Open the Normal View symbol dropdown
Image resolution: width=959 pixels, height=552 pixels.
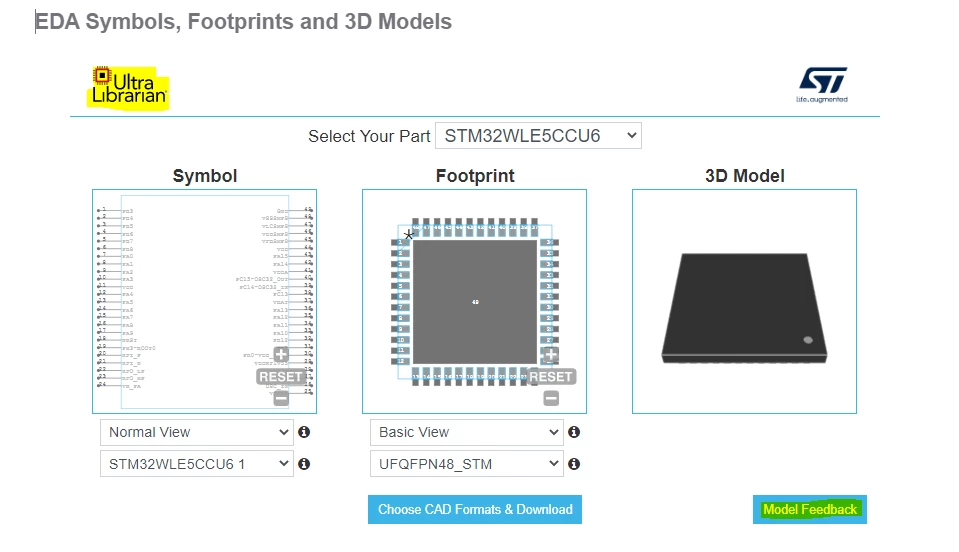pyautogui.click(x=197, y=432)
